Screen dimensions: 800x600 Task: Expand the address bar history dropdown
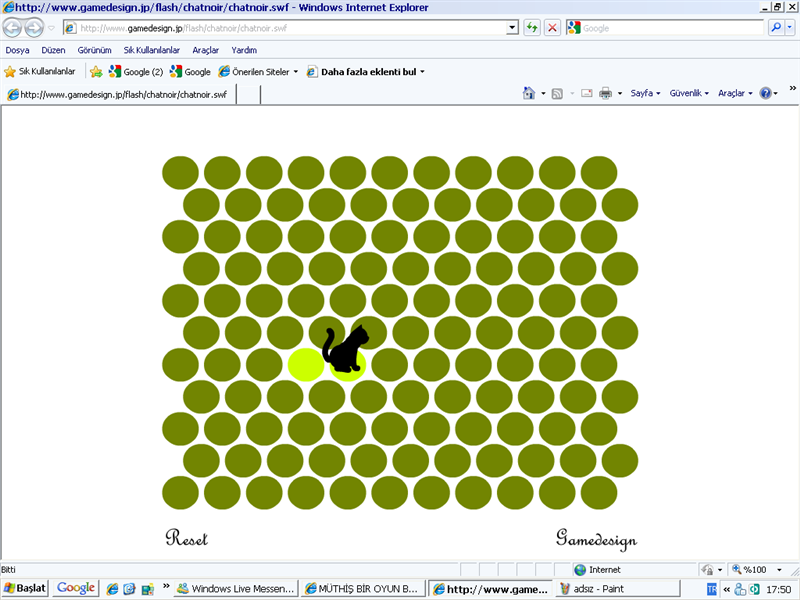512,28
